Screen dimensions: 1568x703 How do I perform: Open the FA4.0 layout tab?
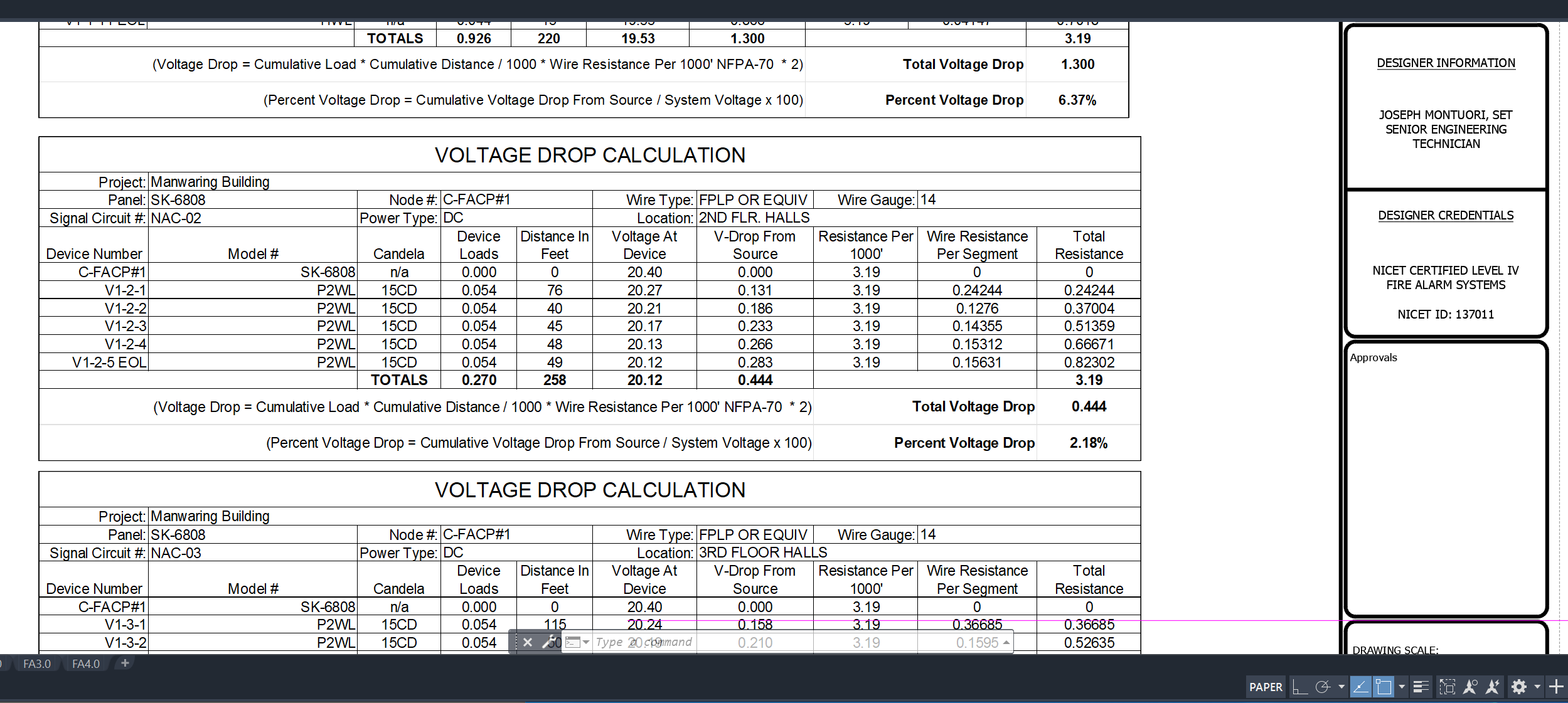[86, 663]
